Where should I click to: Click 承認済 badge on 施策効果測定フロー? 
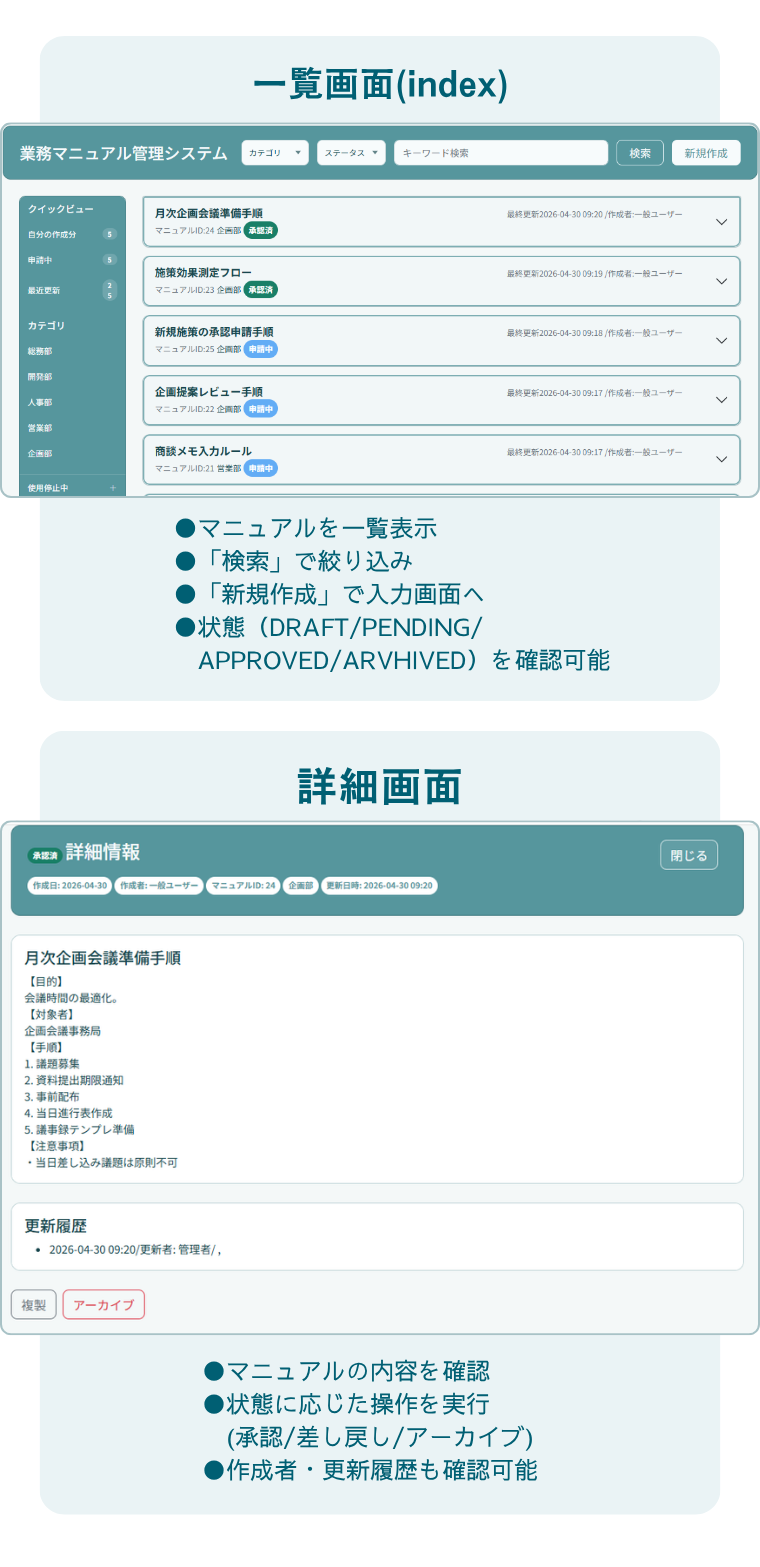click(261, 289)
